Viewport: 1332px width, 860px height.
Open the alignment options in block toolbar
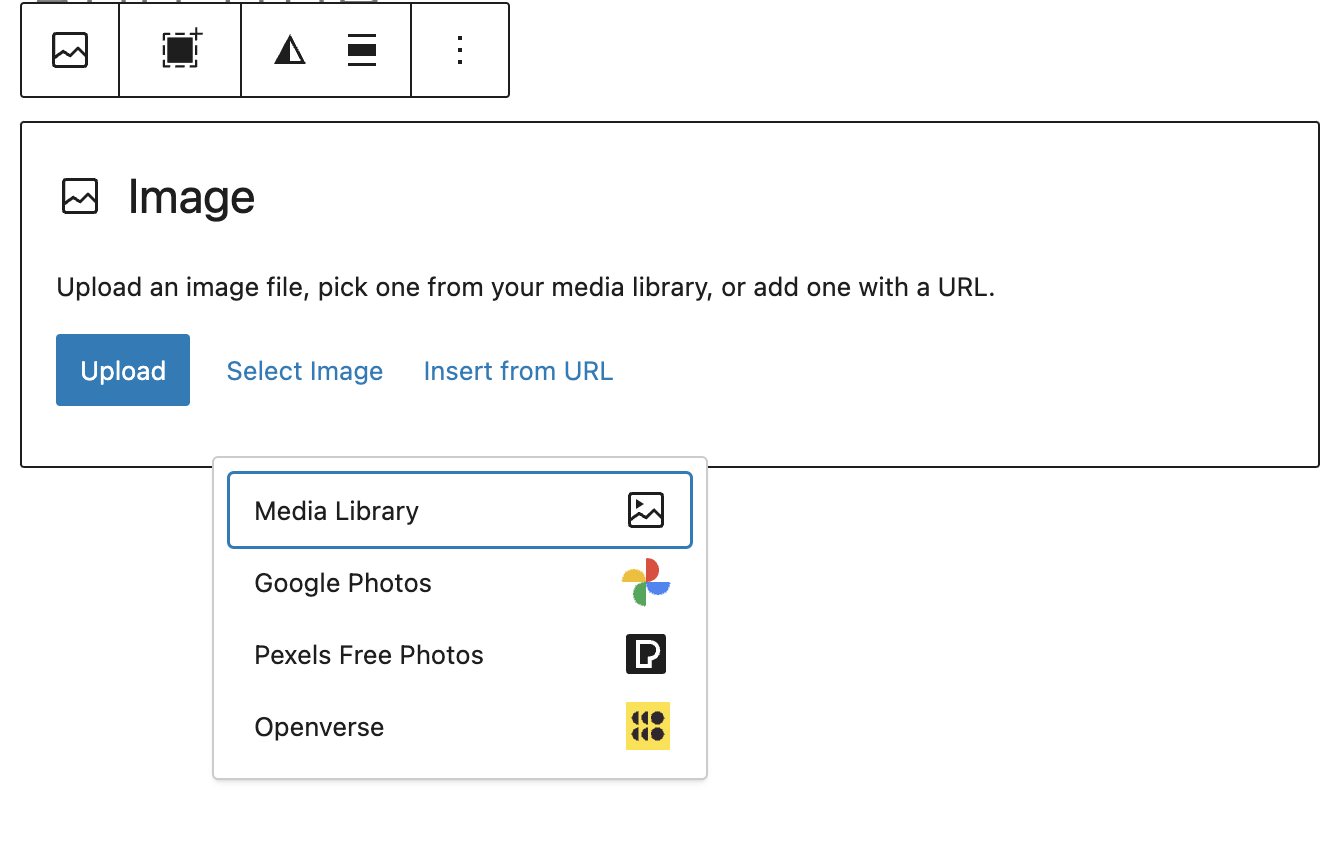pos(362,50)
